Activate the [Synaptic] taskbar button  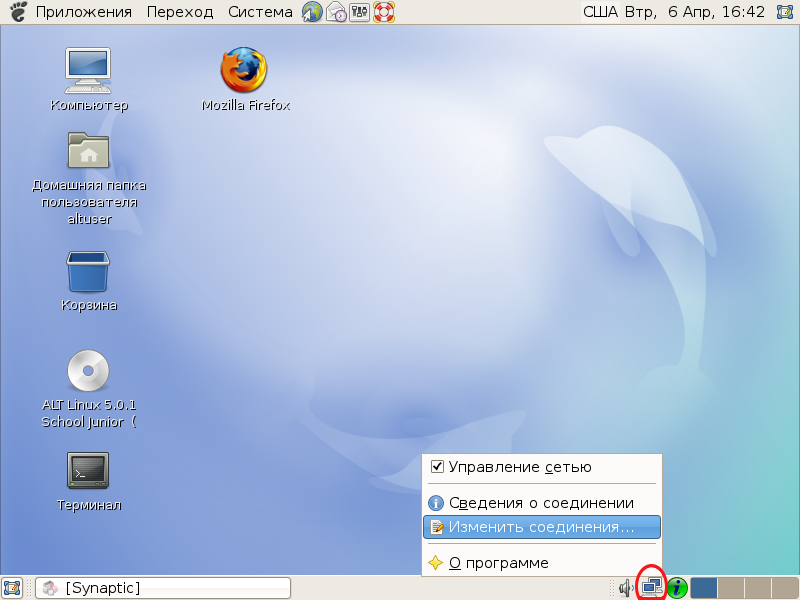tap(163, 588)
